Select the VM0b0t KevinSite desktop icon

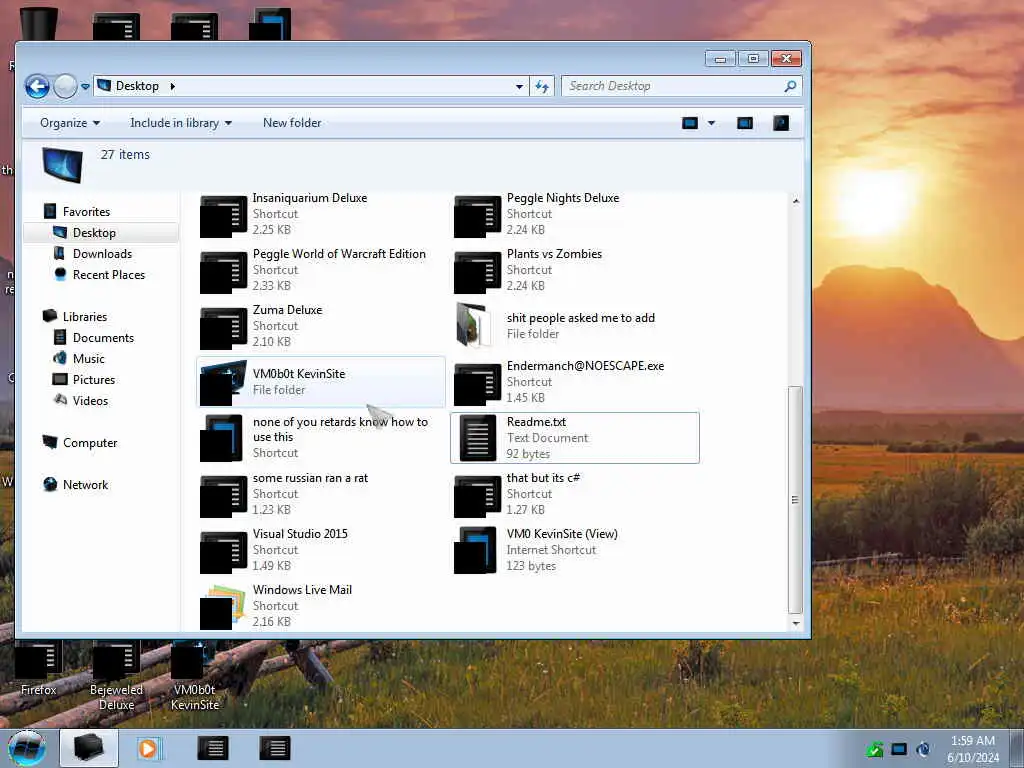point(195,676)
